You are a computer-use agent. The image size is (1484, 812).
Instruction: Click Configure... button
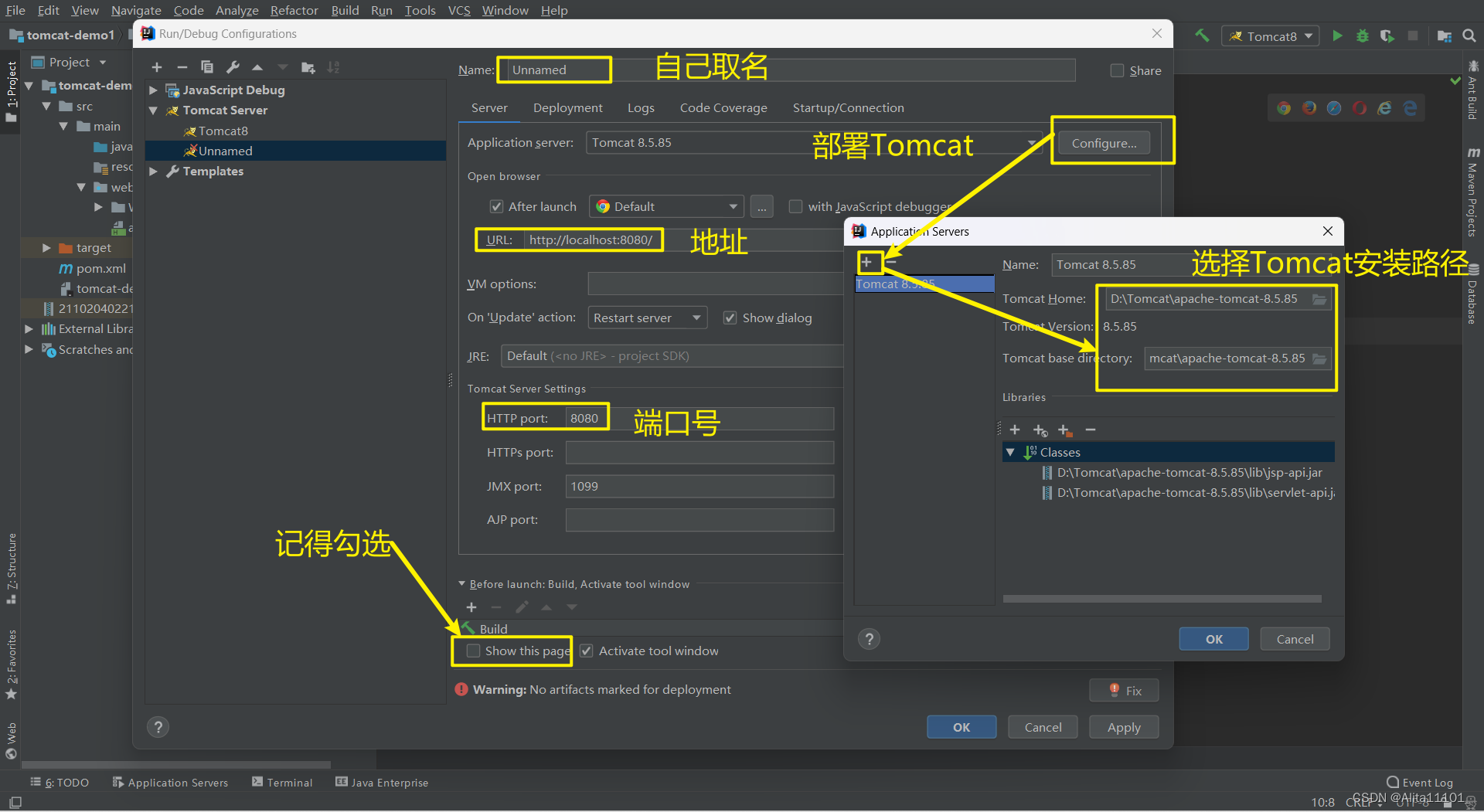tap(1104, 143)
